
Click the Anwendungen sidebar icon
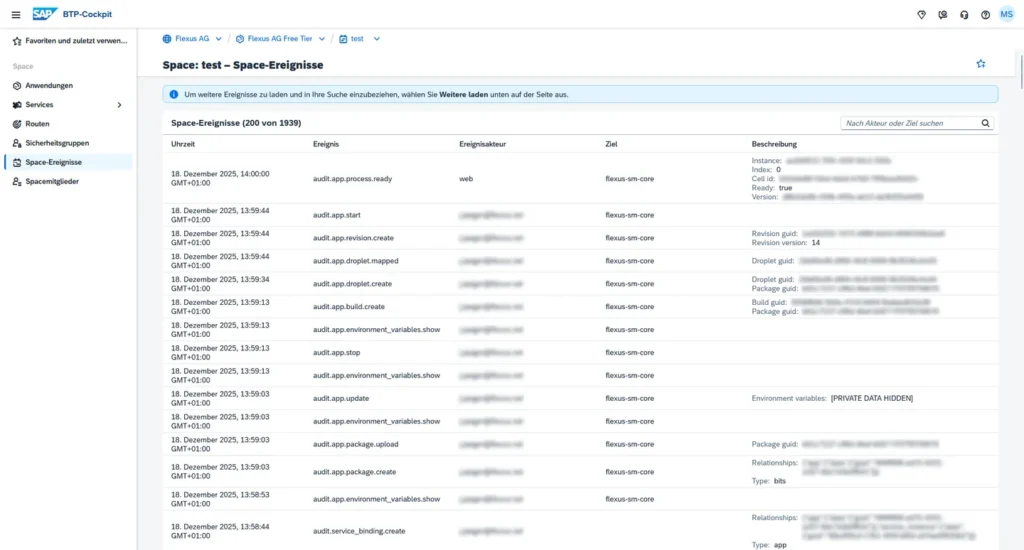click(17, 86)
